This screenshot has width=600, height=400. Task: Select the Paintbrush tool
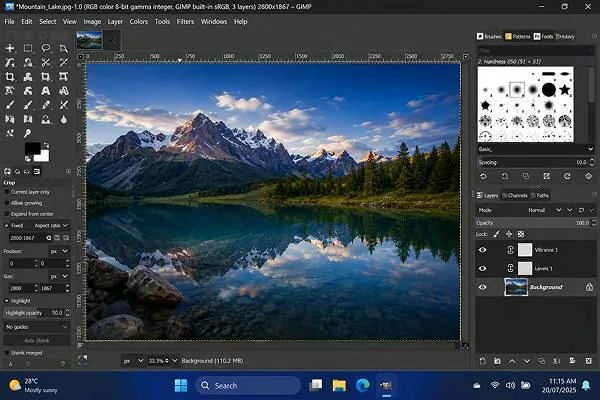click(x=10, y=105)
